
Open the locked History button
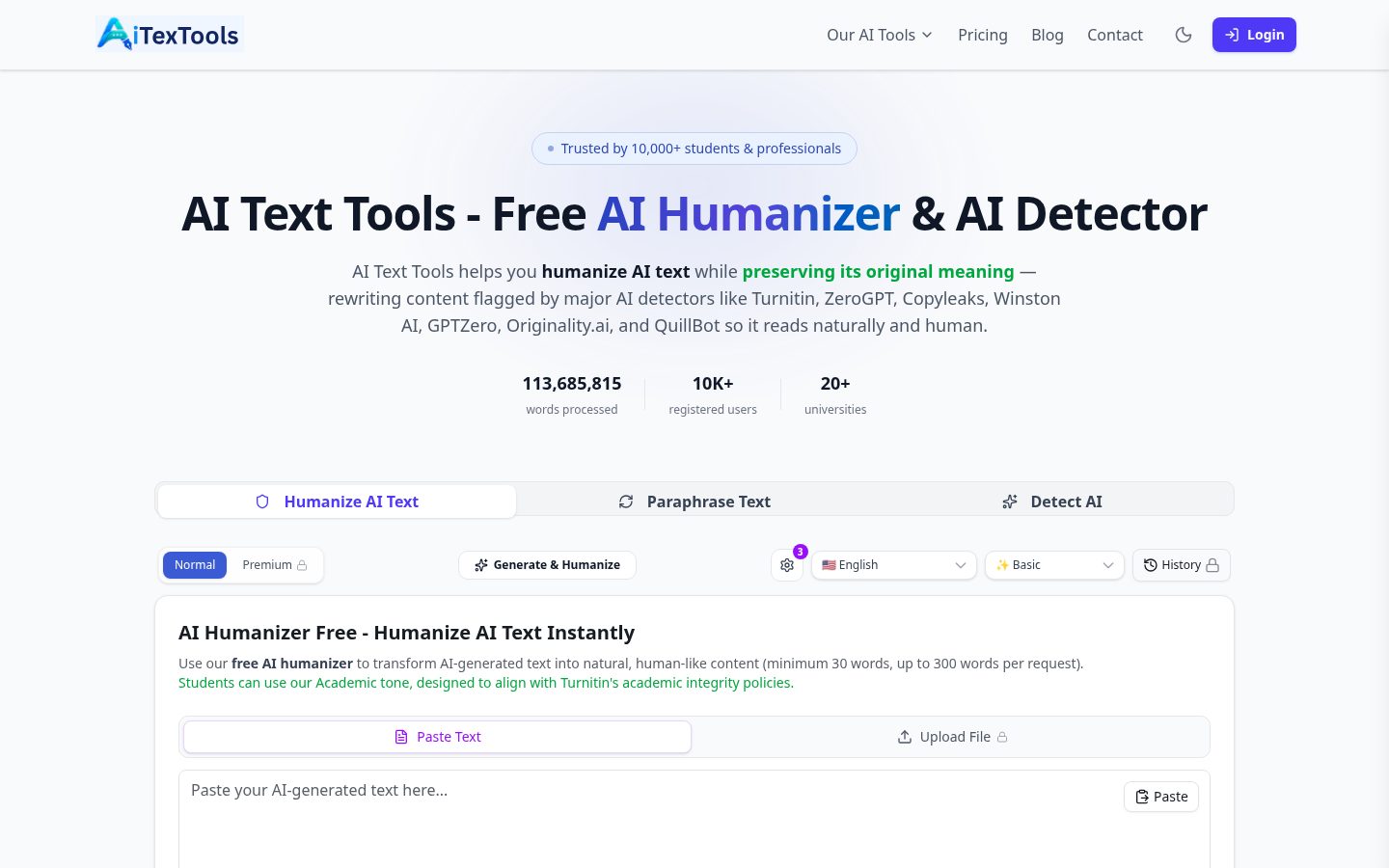1182,565
